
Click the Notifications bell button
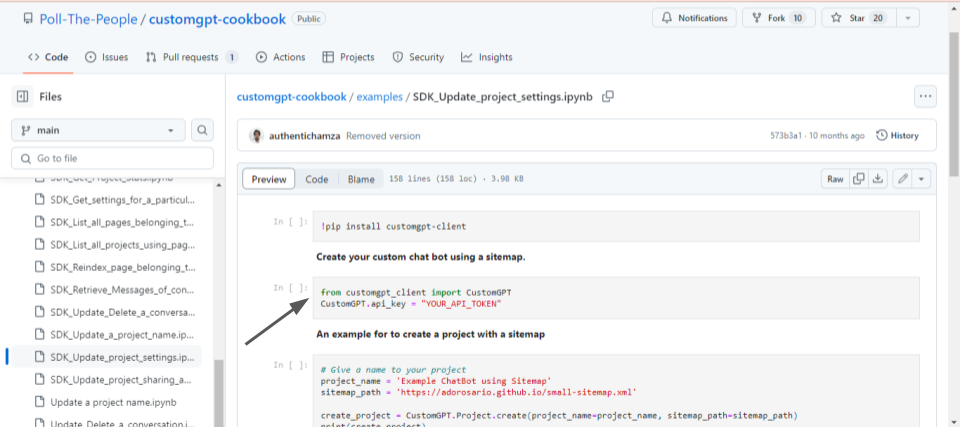(694, 18)
